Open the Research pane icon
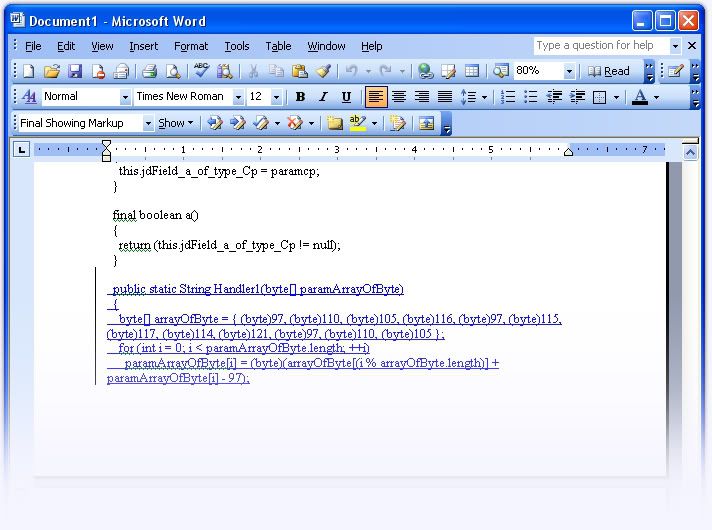The width and height of the screenshot is (712, 530). 224,71
